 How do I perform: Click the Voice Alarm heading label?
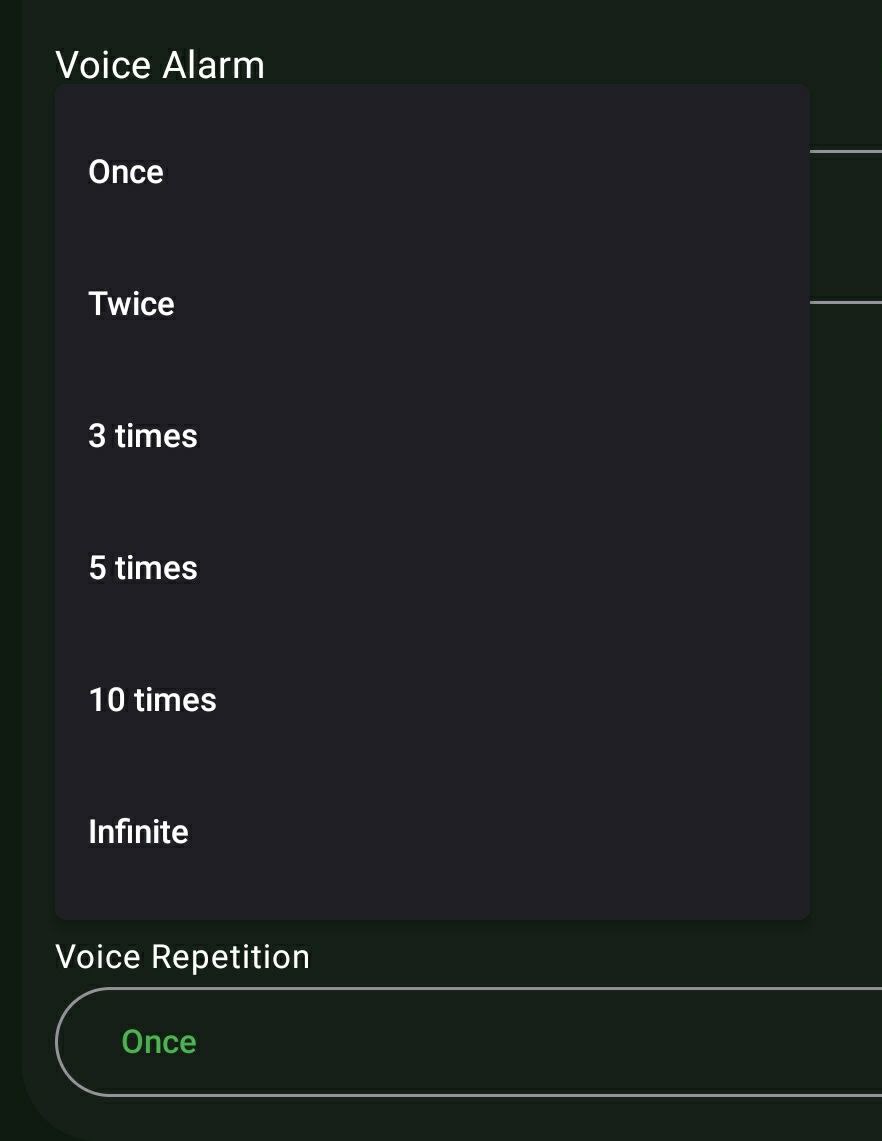point(160,65)
